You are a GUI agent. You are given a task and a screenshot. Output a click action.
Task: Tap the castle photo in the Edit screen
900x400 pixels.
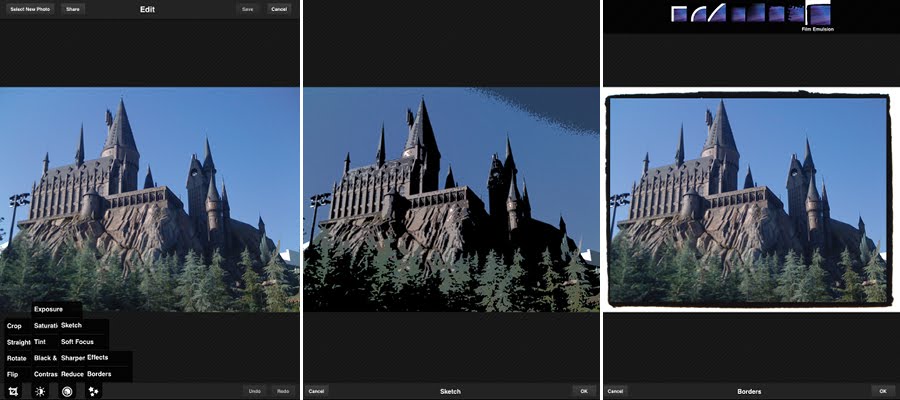[x=150, y=199]
